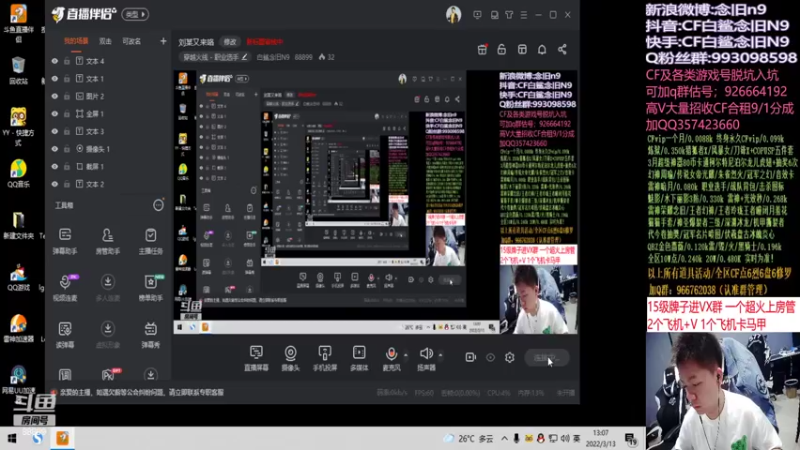Open the layout panel icon in the header
This screenshot has height=450, width=800.
522,49
